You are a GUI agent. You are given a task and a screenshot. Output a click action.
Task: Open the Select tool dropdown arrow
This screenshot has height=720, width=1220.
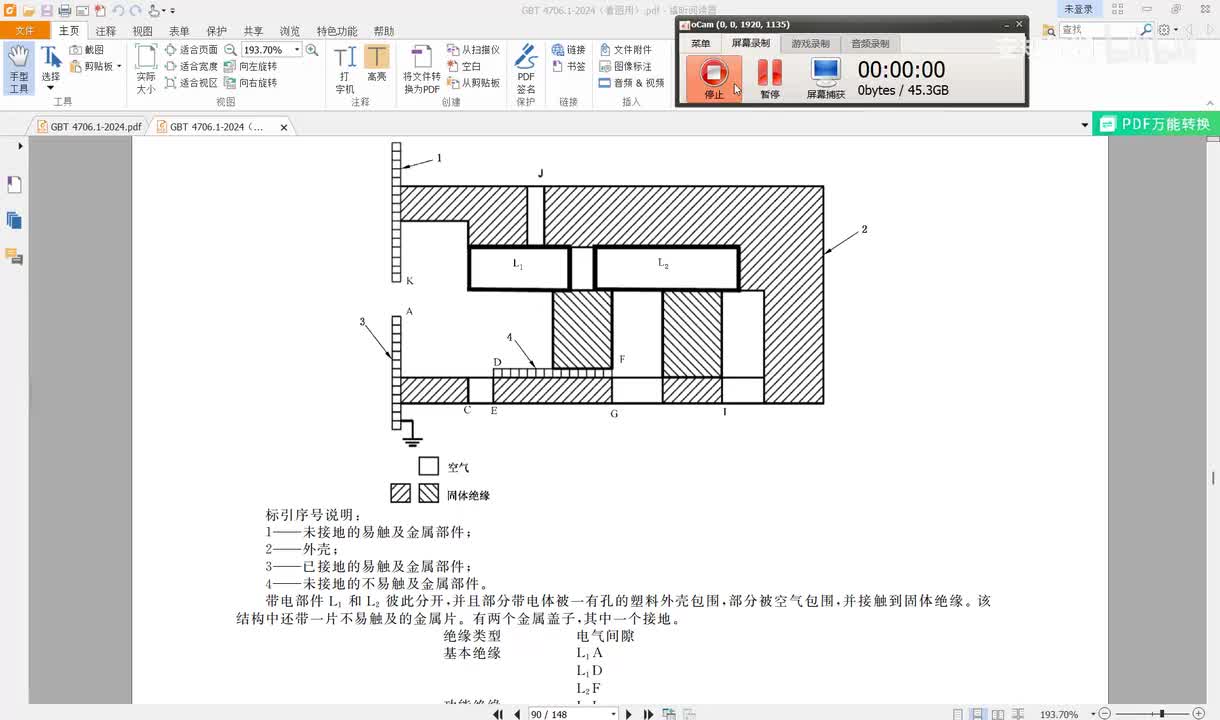(x=50, y=88)
